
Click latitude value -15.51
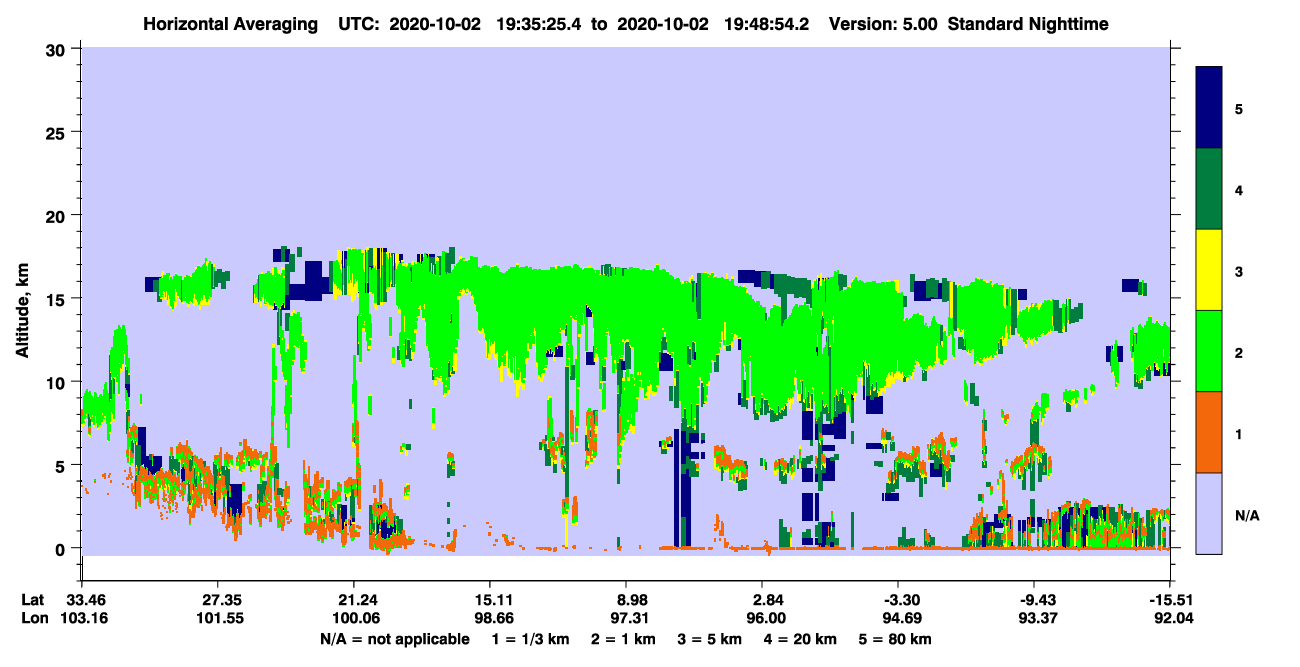(x=1170, y=600)
